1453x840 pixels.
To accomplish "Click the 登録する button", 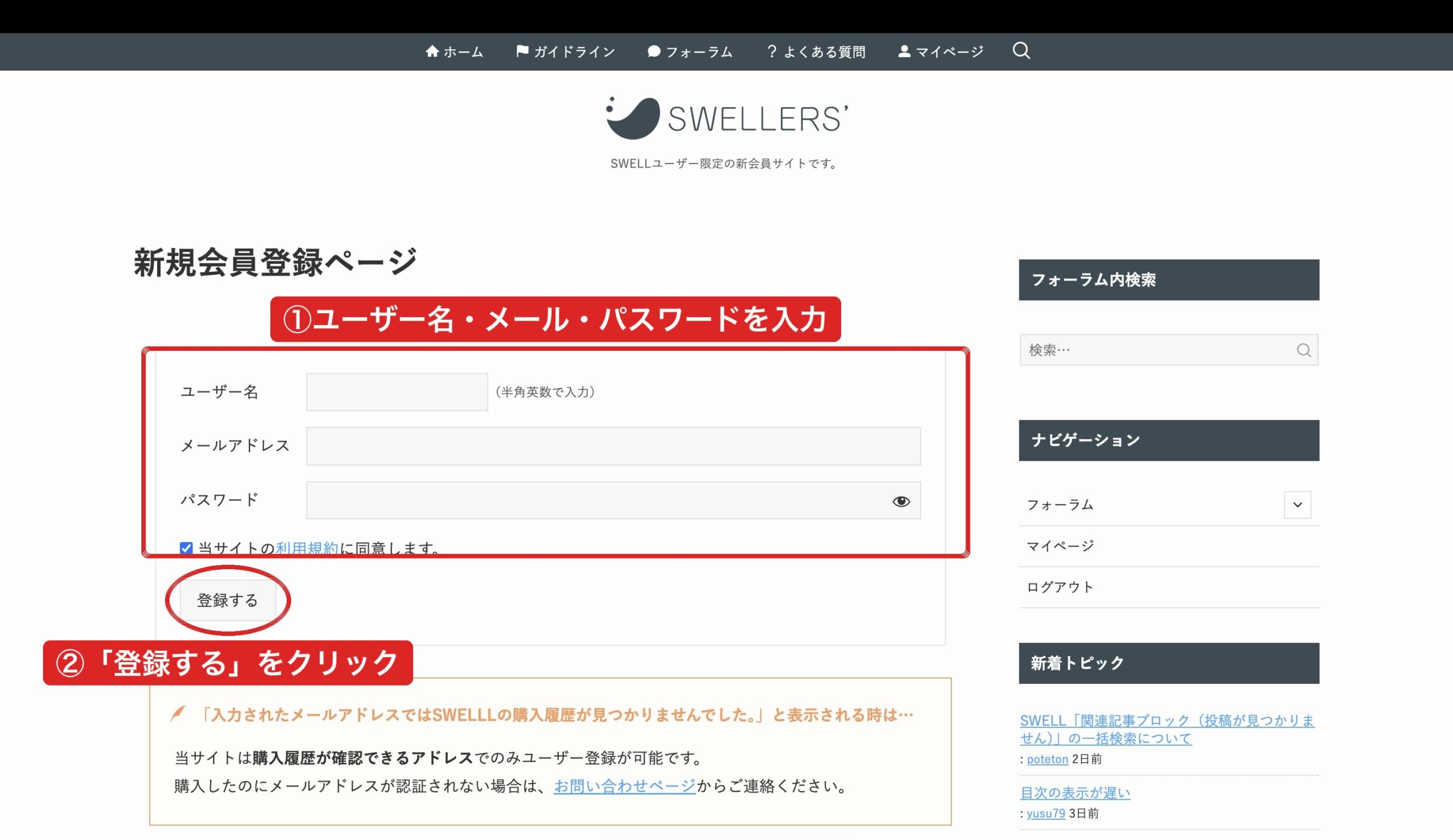I will coord(228,600).
